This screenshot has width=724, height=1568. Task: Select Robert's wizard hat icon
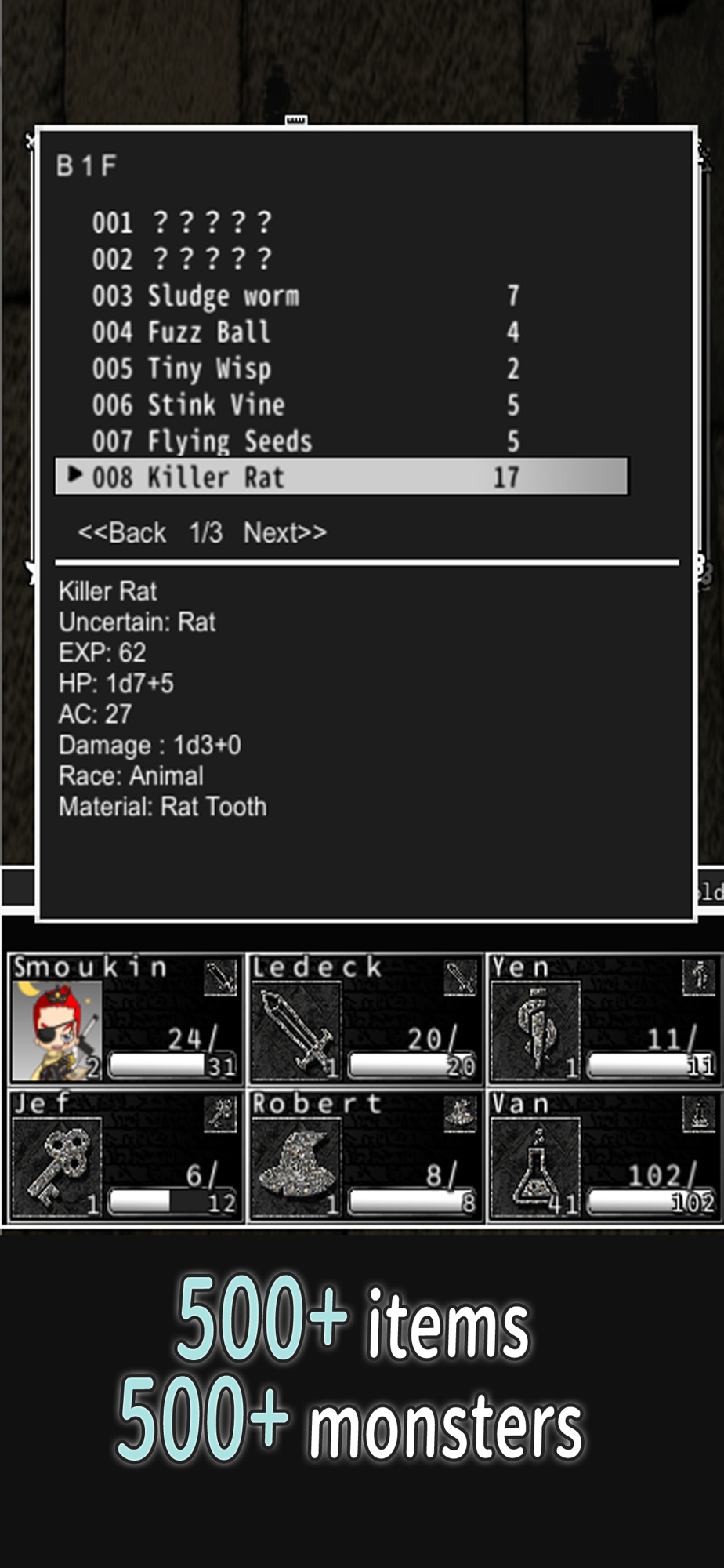(296, 1167)
